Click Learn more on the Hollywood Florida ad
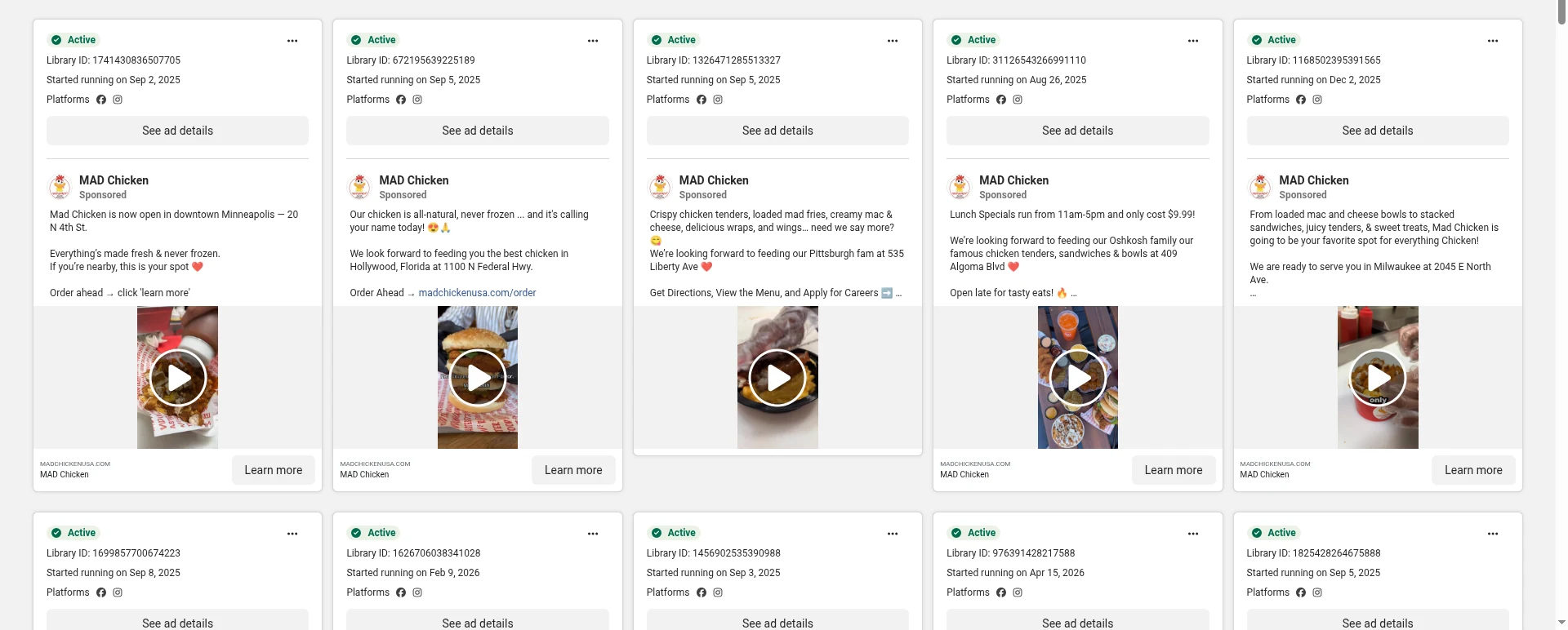The image size is (1568, 630). pos(573,470)
